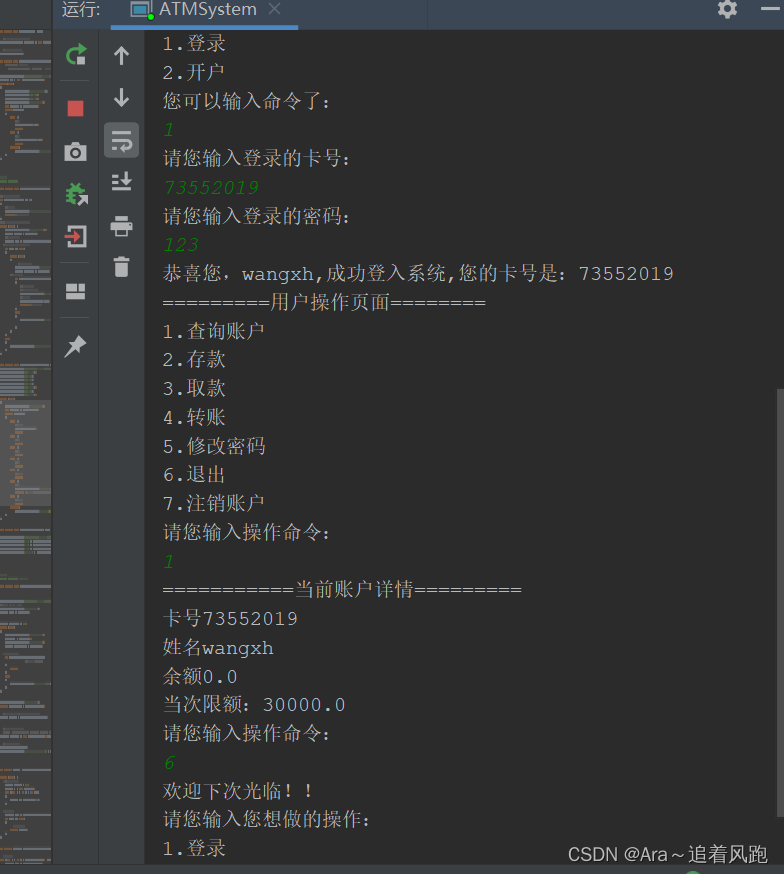This screenshot has height=874, width=784.
Task: Take a thread dump via the camera icon
Action: (x=75, y=152)
